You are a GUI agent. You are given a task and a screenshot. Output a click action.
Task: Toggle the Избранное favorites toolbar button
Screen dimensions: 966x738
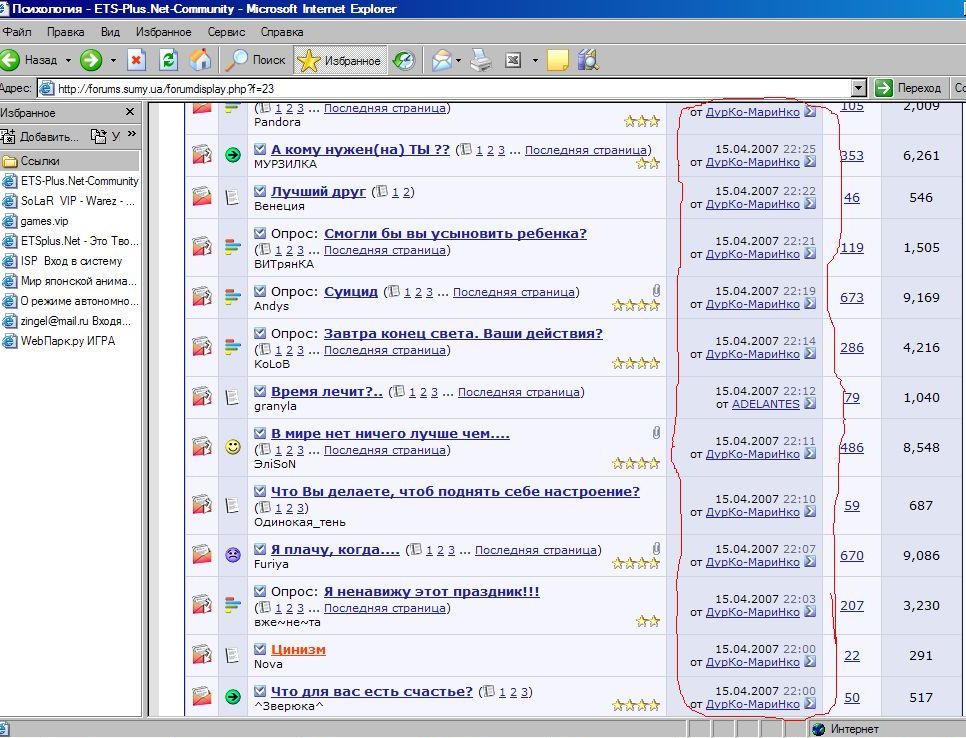tap(339, 60)
